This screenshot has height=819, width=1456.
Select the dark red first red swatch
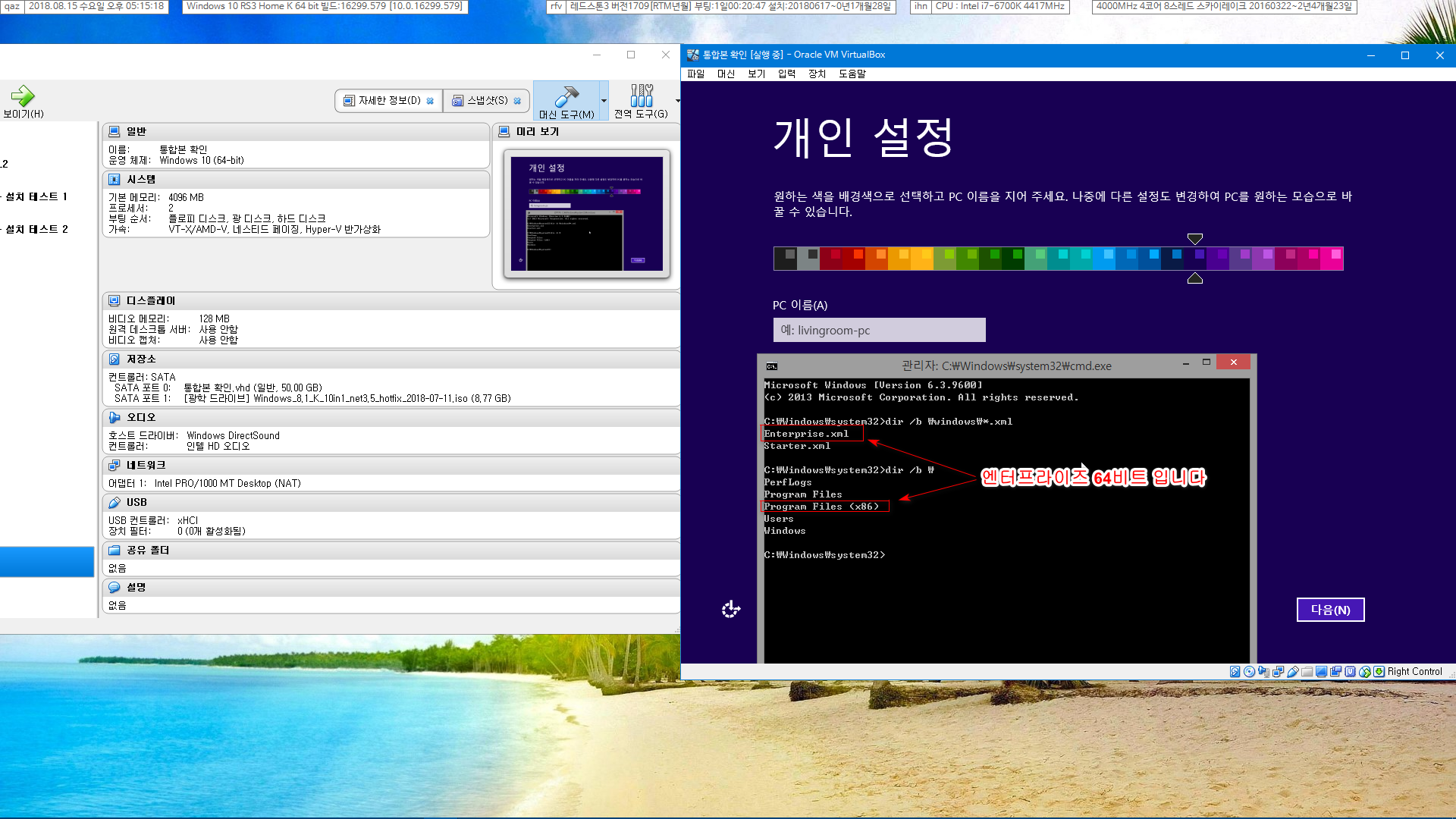tap(830, 259)
